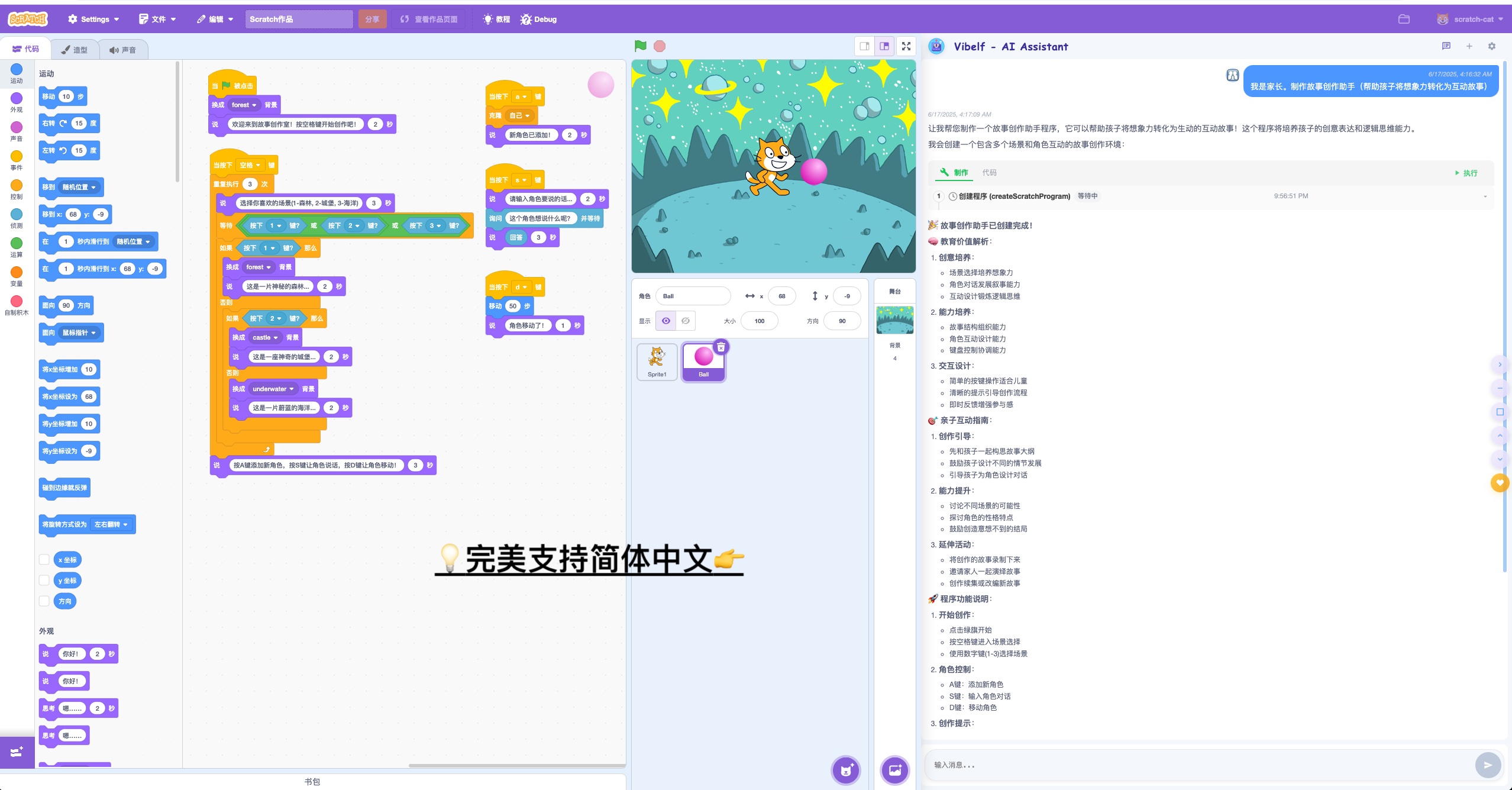The width and height of the screenshot is (1512, 790).
Task: Click the orange 分享 share button
Action: click(372, 19)
